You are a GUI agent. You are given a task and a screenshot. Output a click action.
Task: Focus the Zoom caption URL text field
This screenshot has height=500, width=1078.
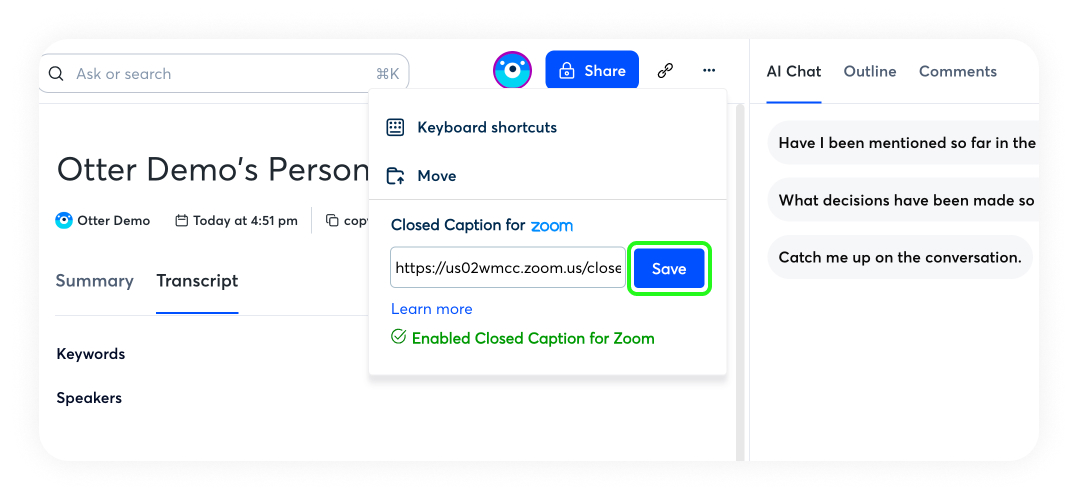(x=507, y=268)
